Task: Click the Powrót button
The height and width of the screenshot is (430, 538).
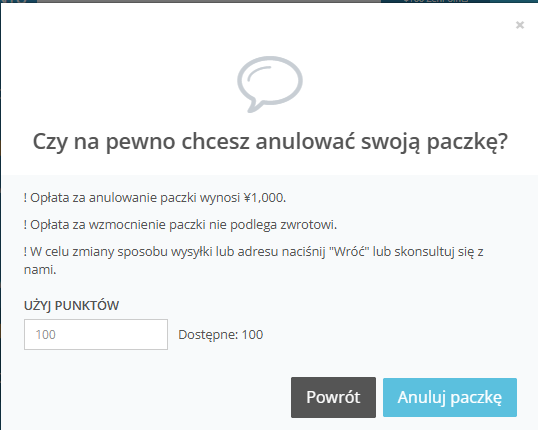Action: [x=333, y=397]
